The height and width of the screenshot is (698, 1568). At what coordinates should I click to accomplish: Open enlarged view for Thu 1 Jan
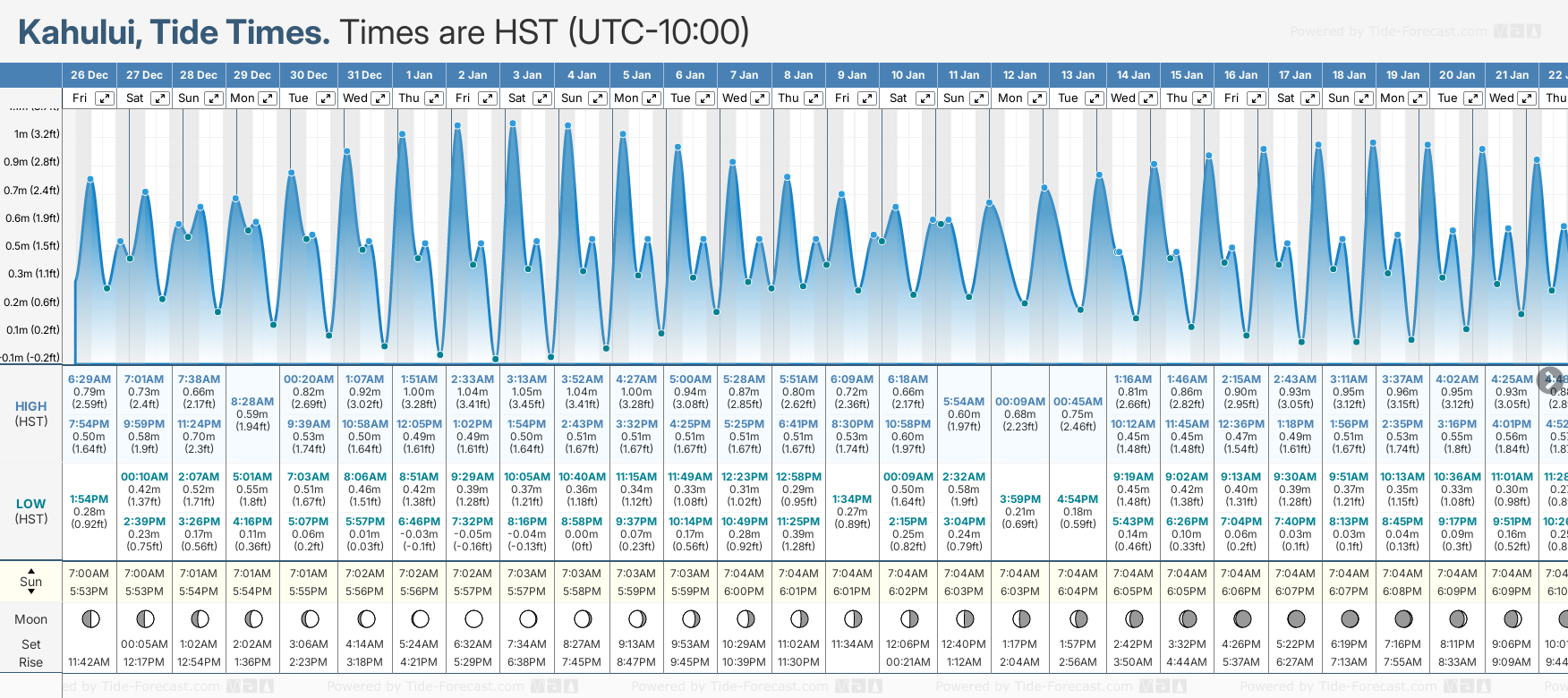(433, 98)
